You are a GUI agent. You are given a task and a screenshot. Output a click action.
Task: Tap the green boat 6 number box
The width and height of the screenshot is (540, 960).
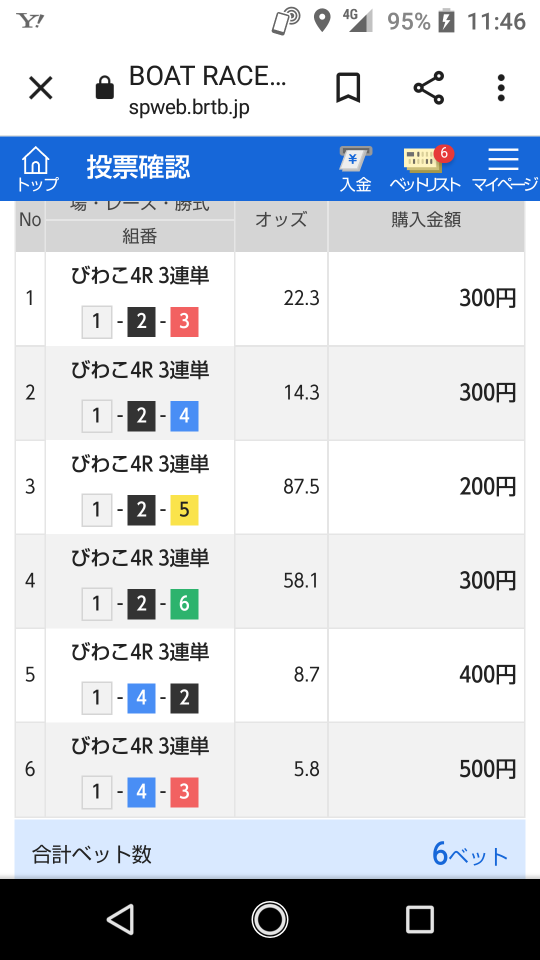coord(184,604)
